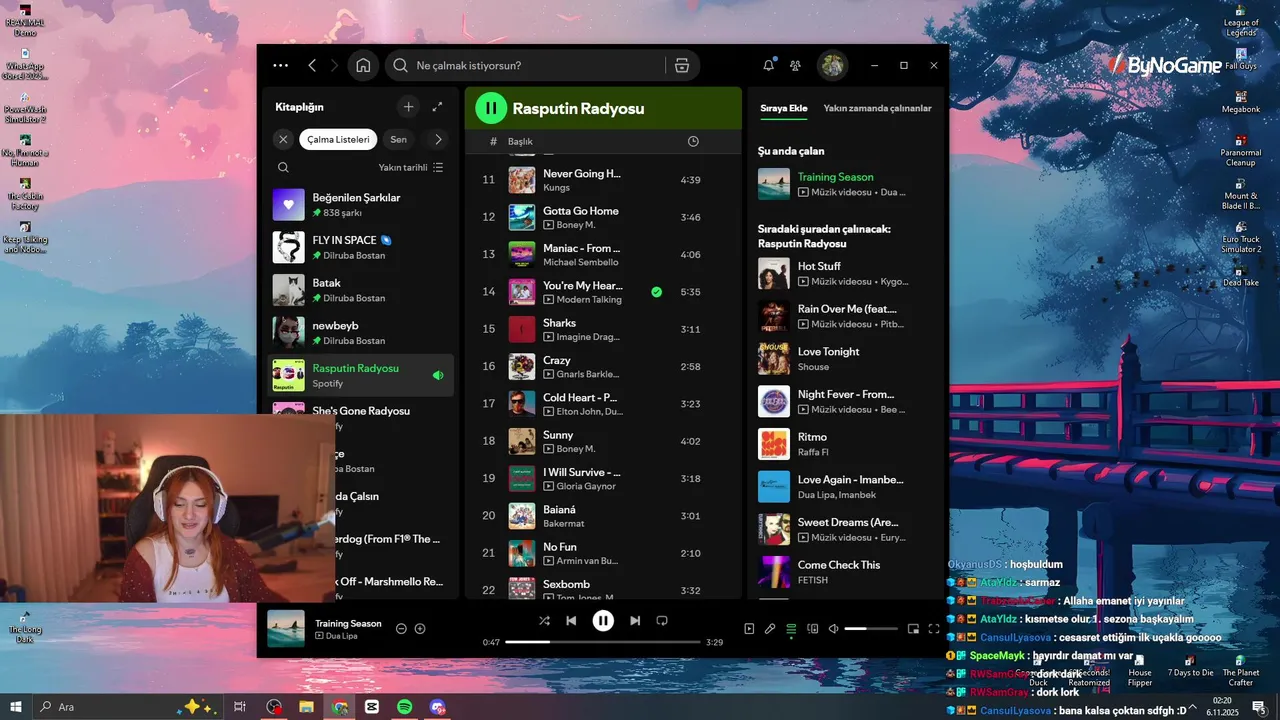Play 'Sweet Dreams' from the queue
This screenshot has width=1280, height=720.
846,529
